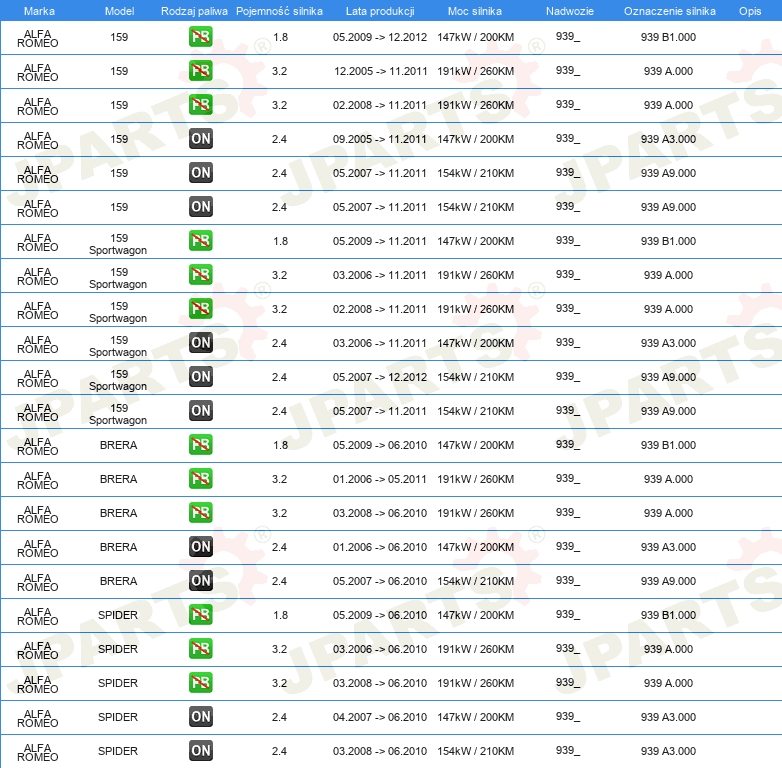The height and width of the screenshot is (768, 782).
Task: Select the date cell 04.2007 -> 06.2010
Action: pyautogui.click(x=380, y=717)
